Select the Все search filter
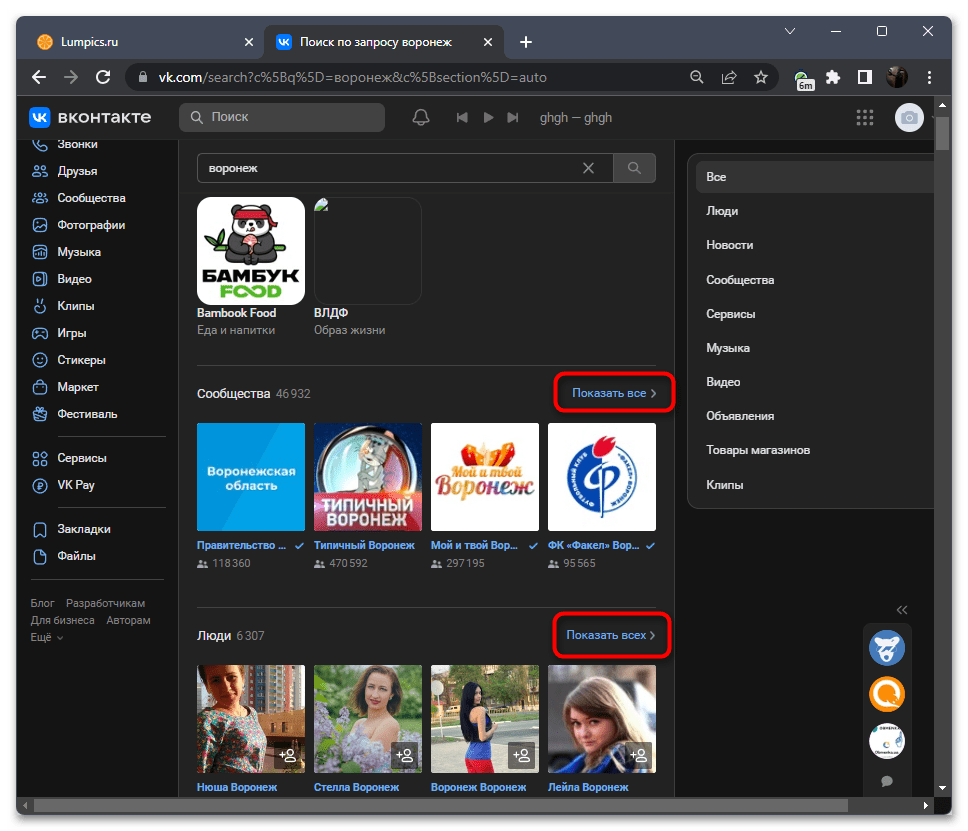Image resolution: width=968 pixels, height=831 pixels. point(814,177)
